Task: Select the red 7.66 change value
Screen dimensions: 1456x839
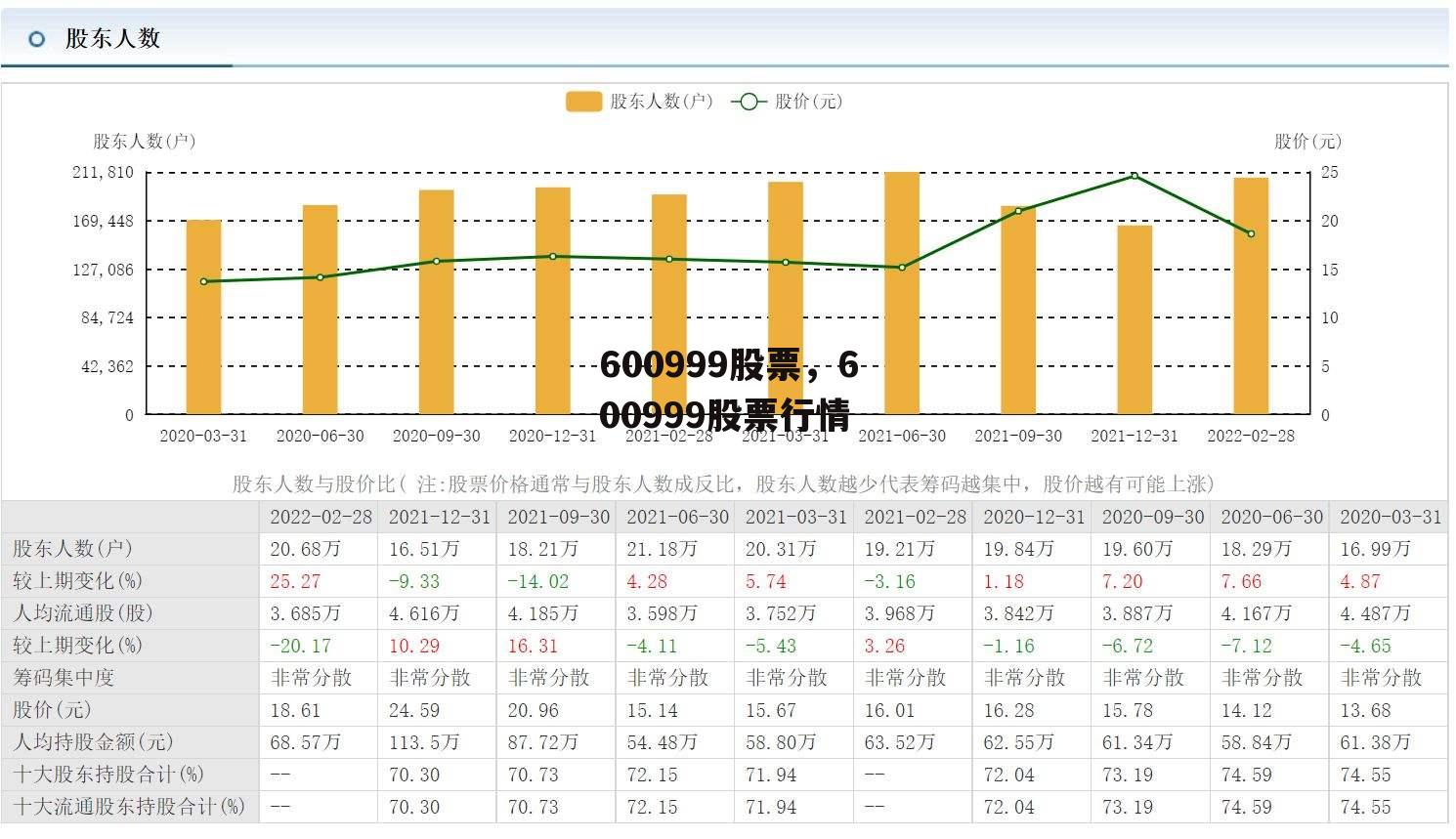Action: 1241,581
